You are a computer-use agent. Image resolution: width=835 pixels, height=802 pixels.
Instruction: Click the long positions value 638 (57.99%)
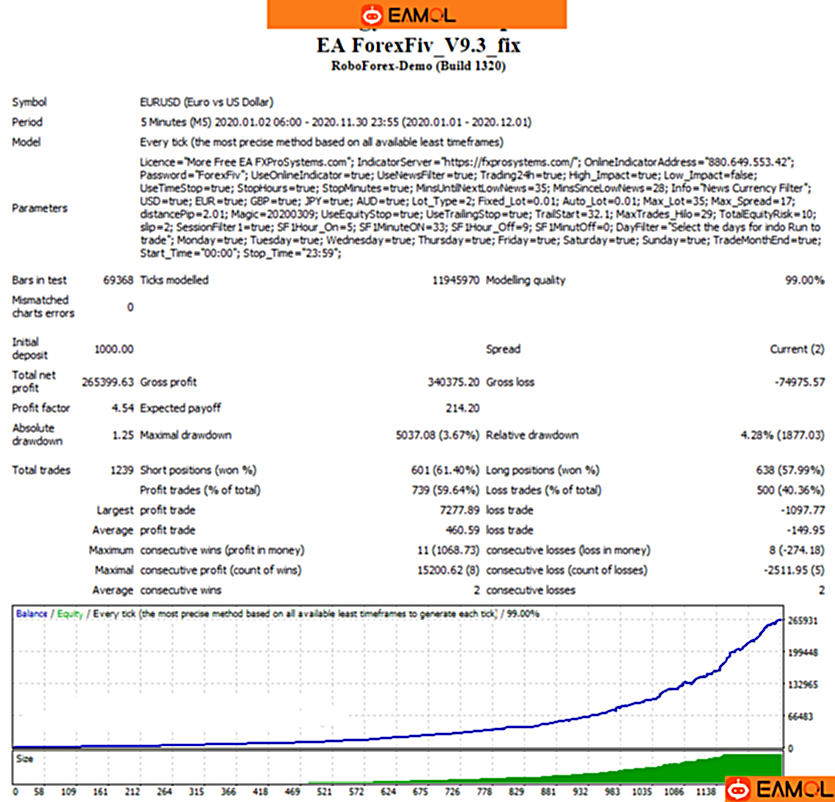click(790, 470)
